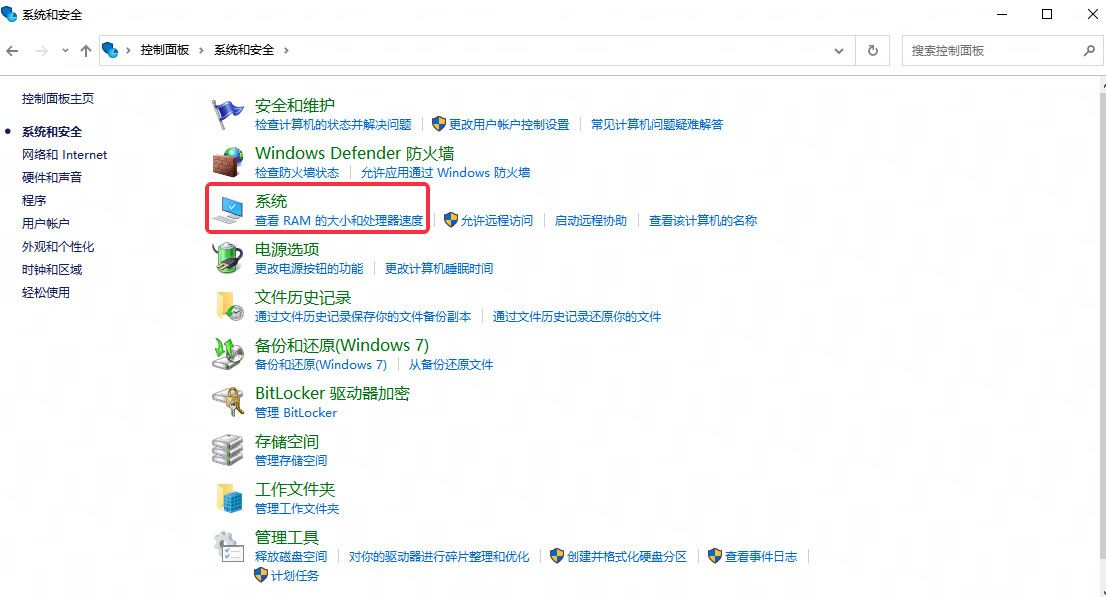Screen dimensions: 1106x597
Task: Go to 时钟和区域 category
Action: 51,270
